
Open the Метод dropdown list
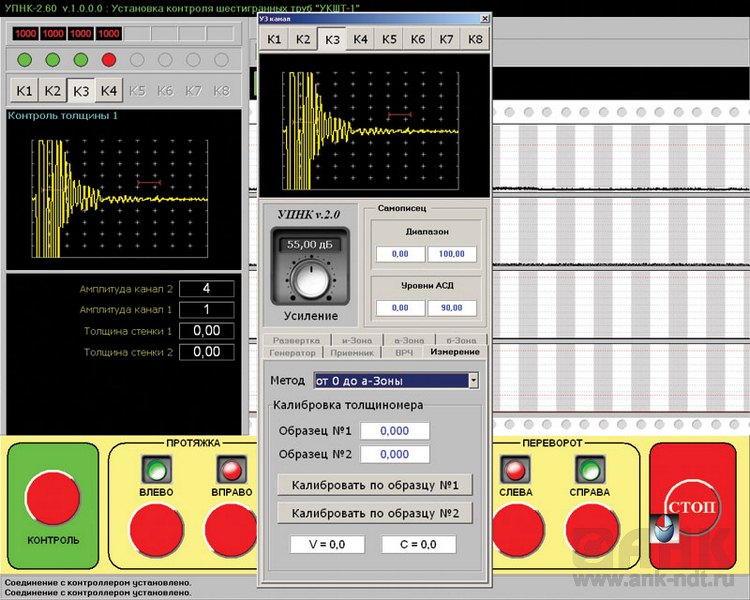coord(473,381)
